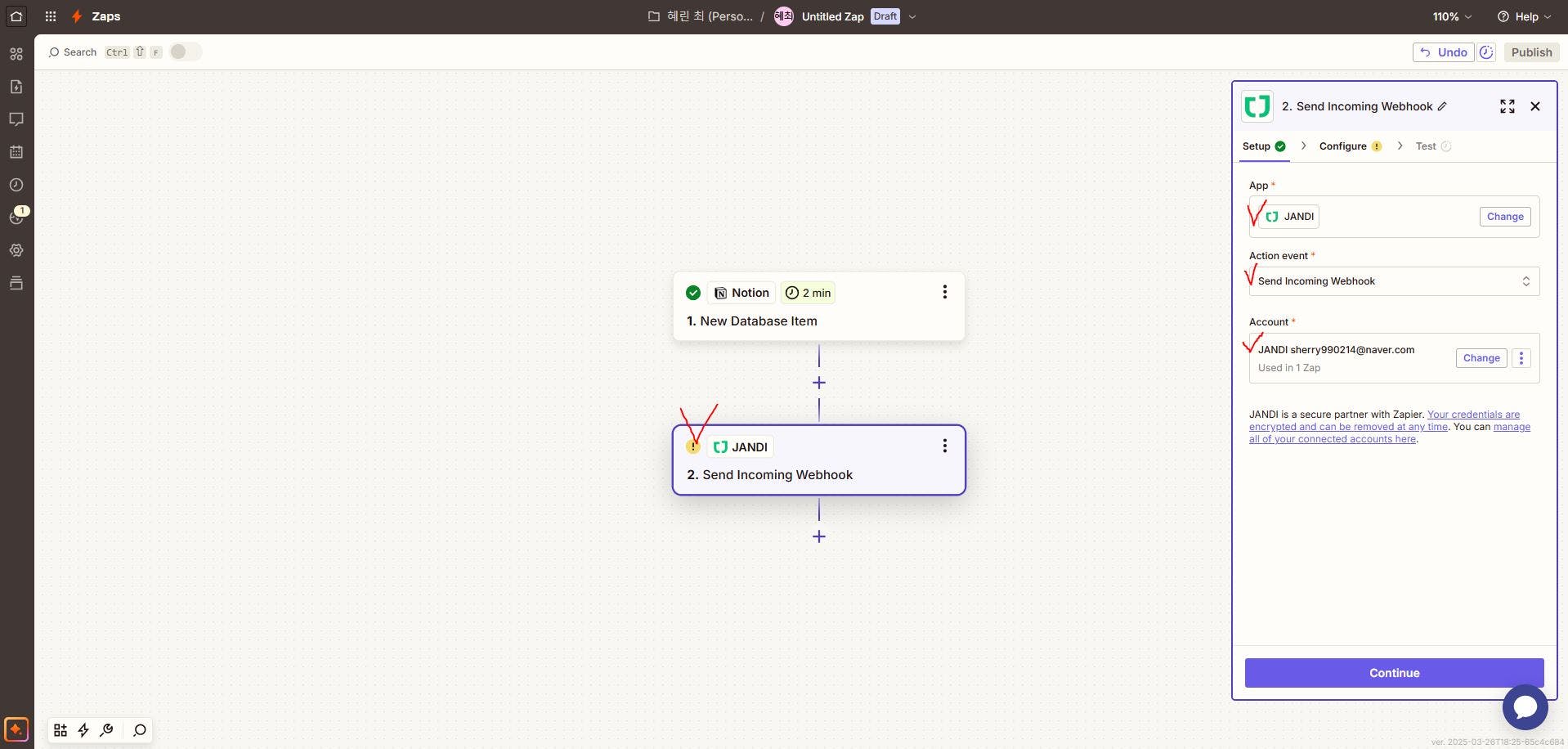1568x749 pixels.
Task: Select the Notion New Database Item step
Action: pos(818,307)
